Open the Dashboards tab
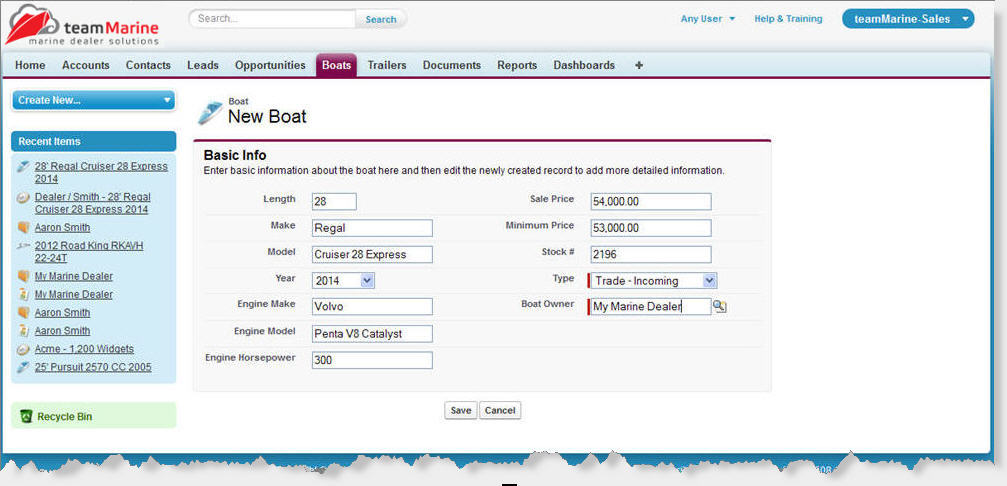This screenshot has width=1007, height=486. pos(584,66)
